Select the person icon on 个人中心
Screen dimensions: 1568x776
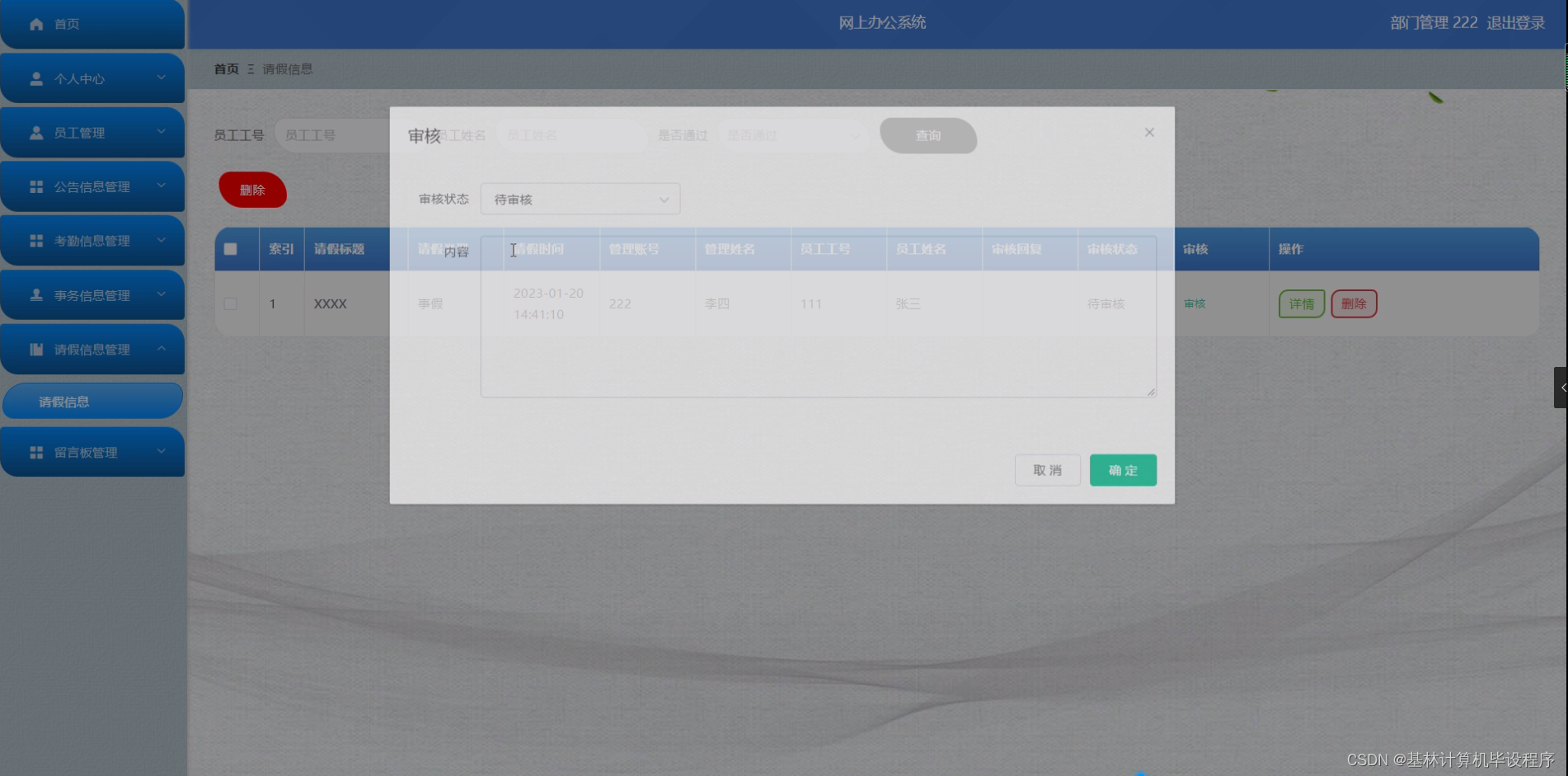35,78
